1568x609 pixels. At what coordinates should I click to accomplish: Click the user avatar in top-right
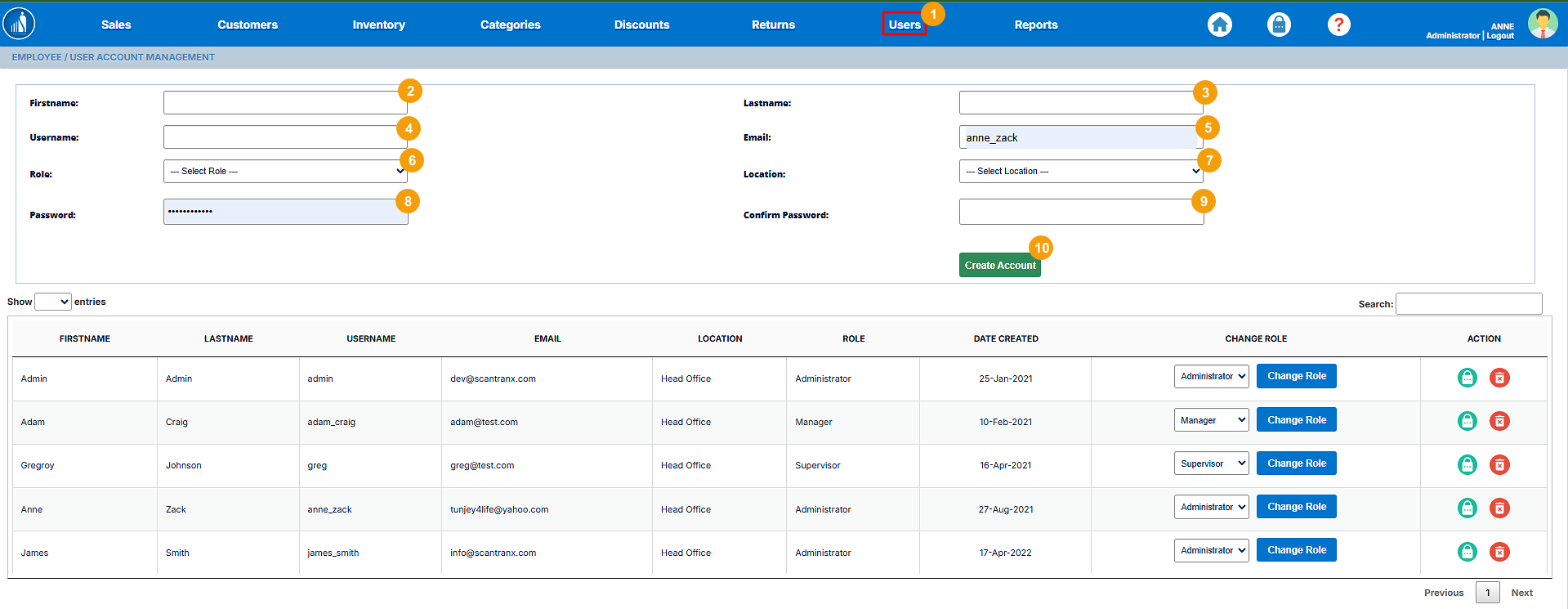click(1542, 24)
